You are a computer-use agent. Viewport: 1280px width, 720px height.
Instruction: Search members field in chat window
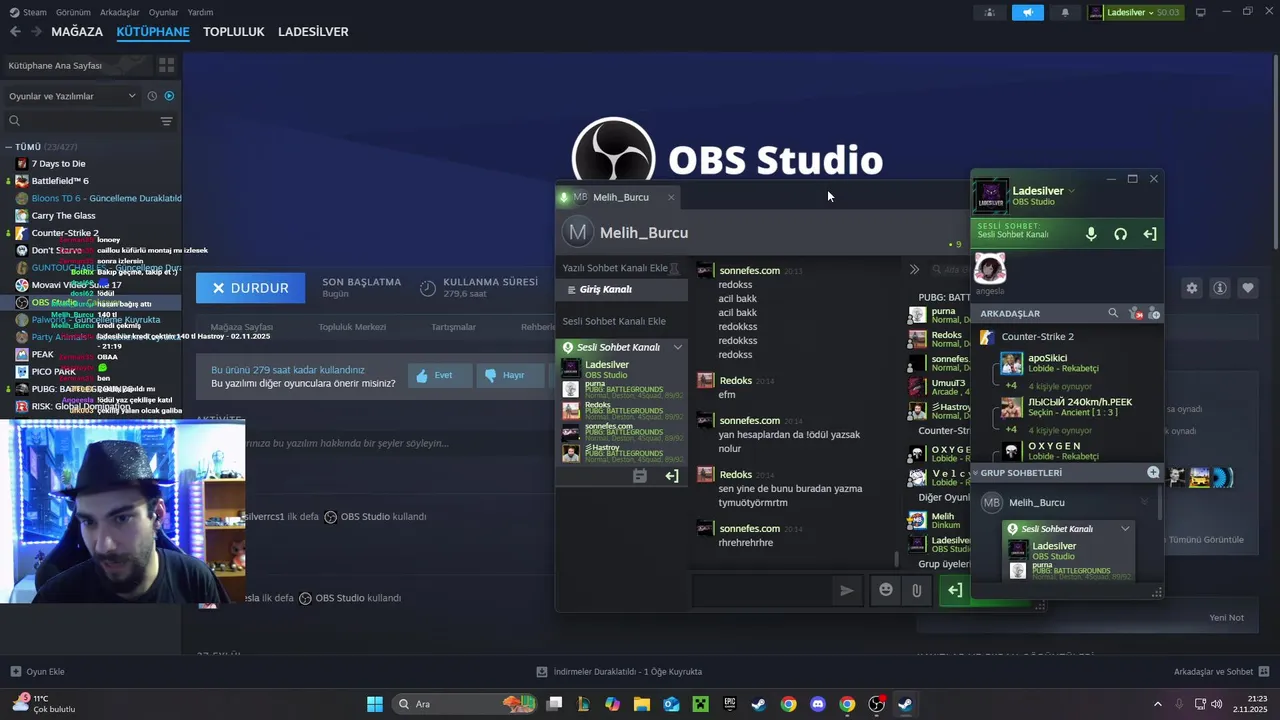(948, 269)
